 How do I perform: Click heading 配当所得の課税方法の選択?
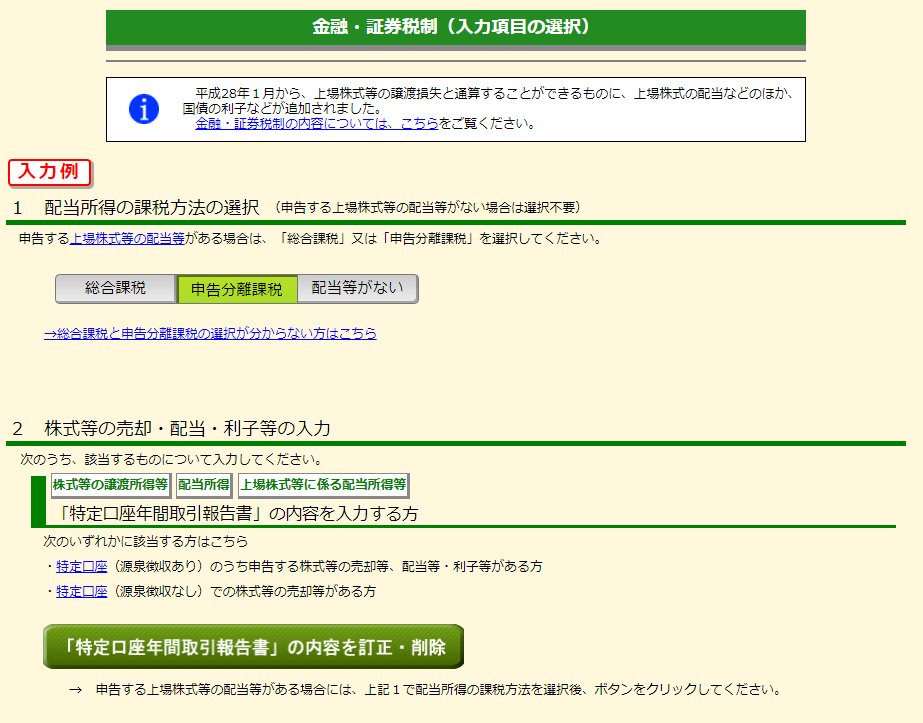tap(151, 207)
